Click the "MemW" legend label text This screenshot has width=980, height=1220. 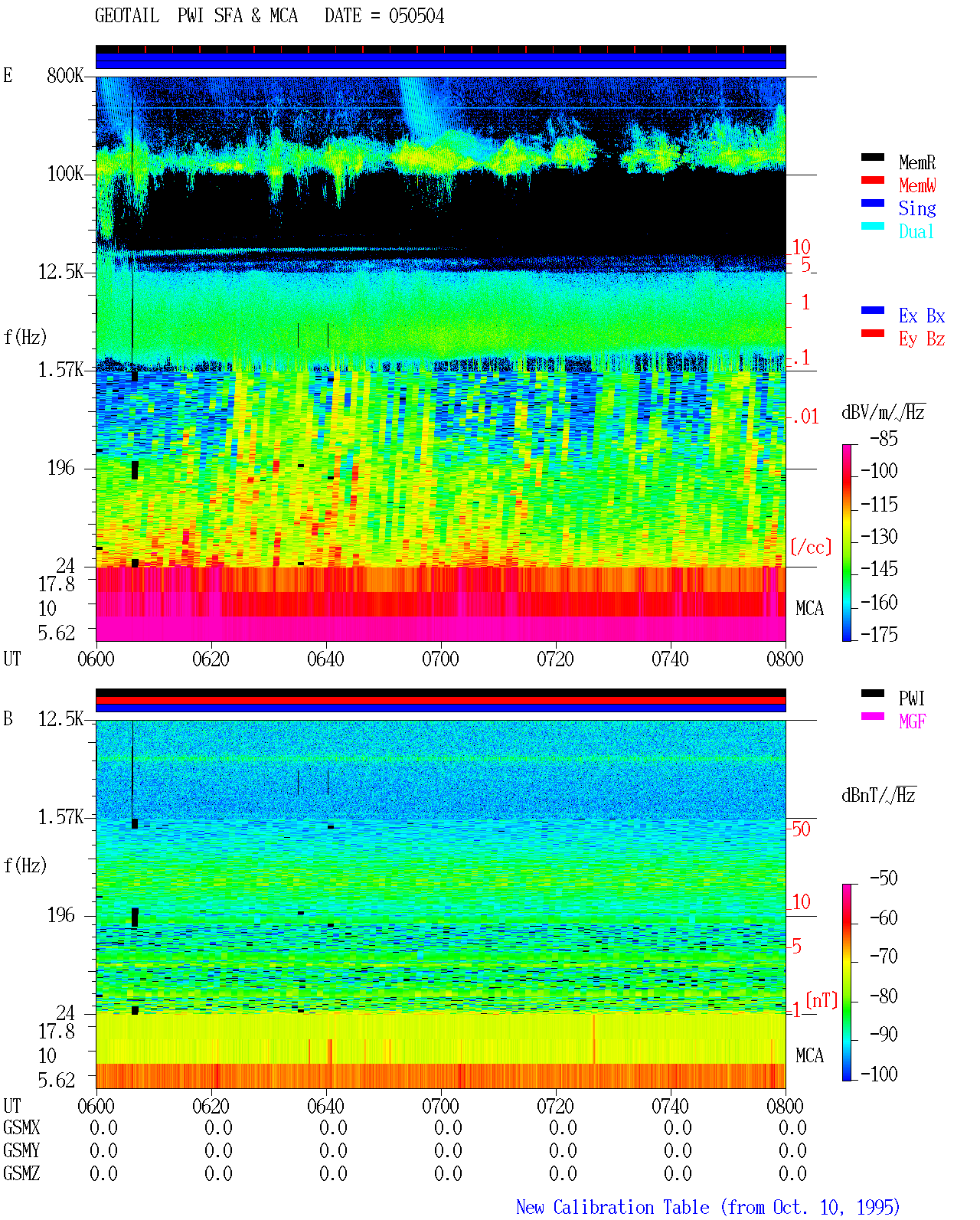917,185
